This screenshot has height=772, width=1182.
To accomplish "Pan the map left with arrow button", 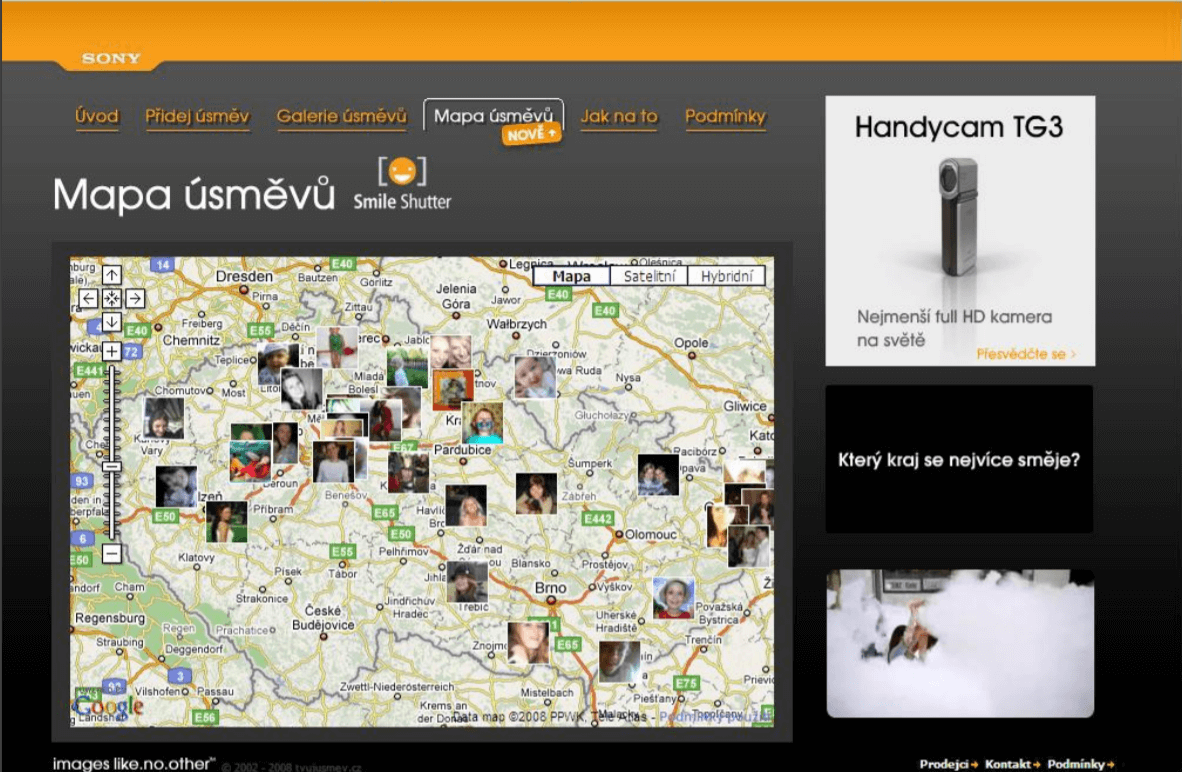I will tap(88, 299).
